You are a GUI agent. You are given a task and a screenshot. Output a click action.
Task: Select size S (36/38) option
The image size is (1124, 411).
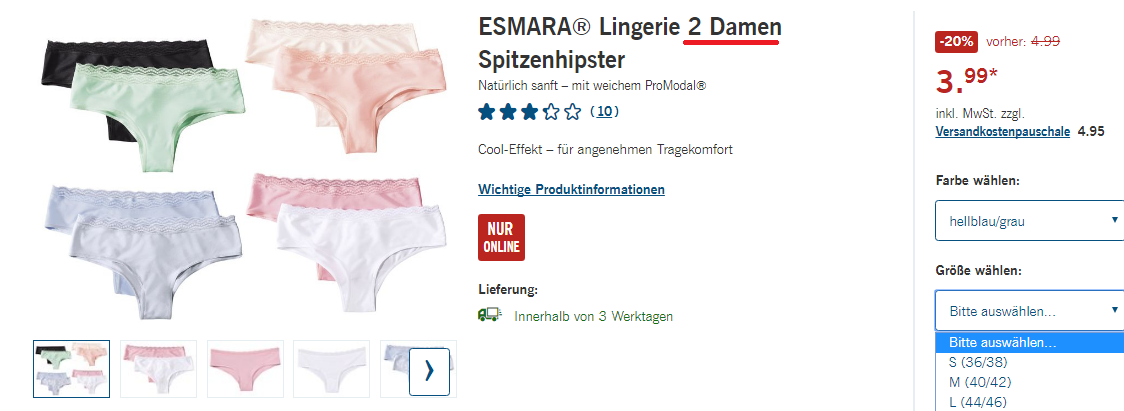(1030, 362)
